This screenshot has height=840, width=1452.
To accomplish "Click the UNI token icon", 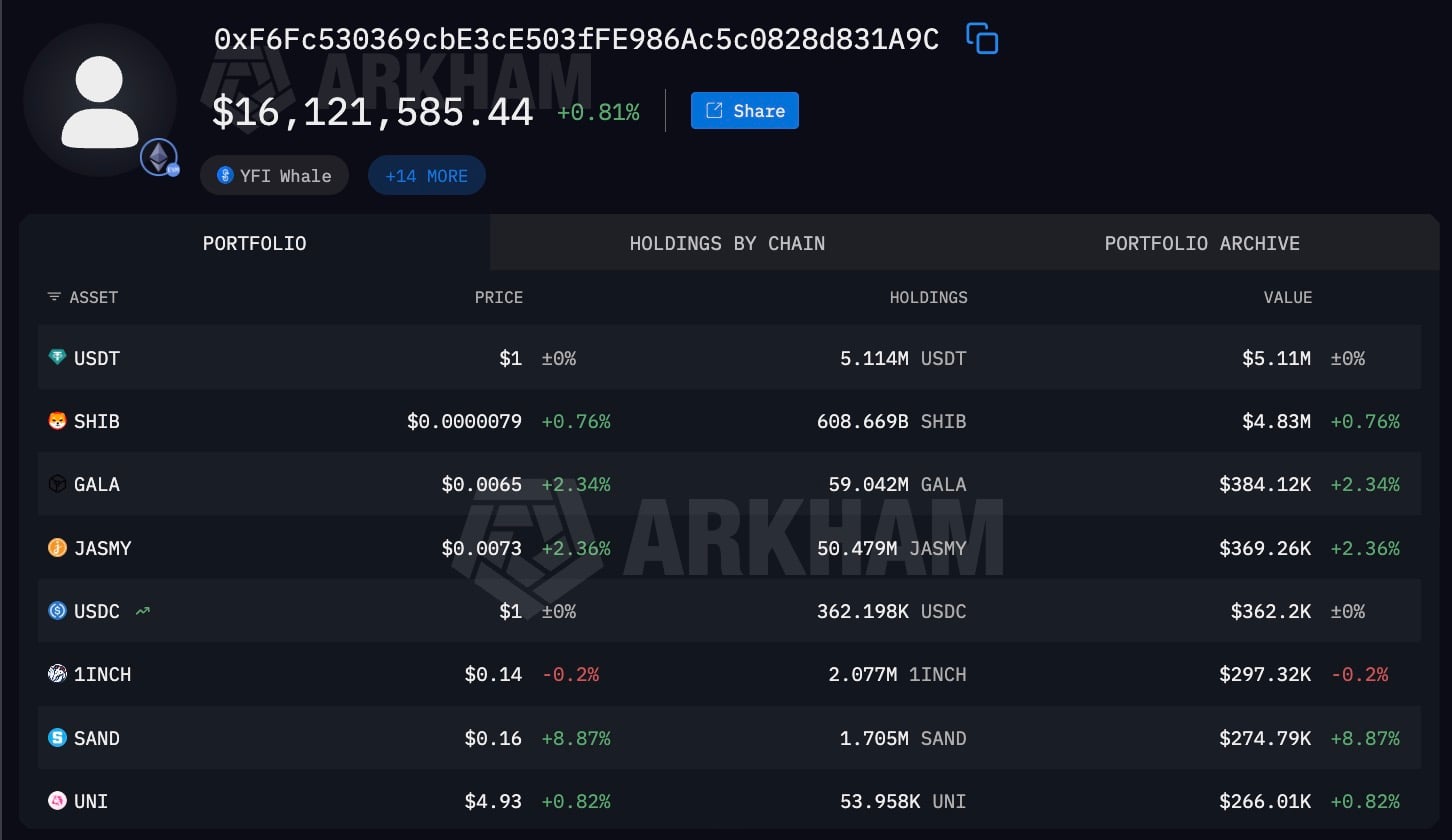I will 58,801.
